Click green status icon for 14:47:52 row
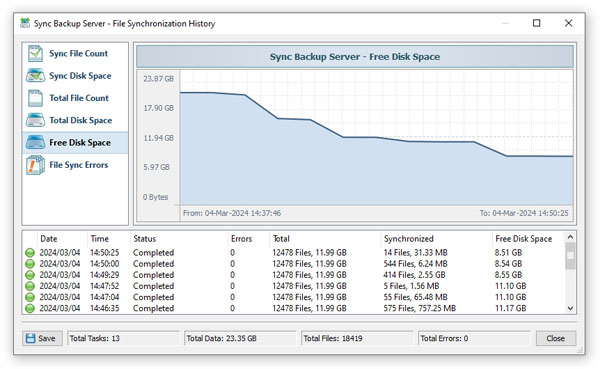This screenshot has width=600, height=369. 30,286
